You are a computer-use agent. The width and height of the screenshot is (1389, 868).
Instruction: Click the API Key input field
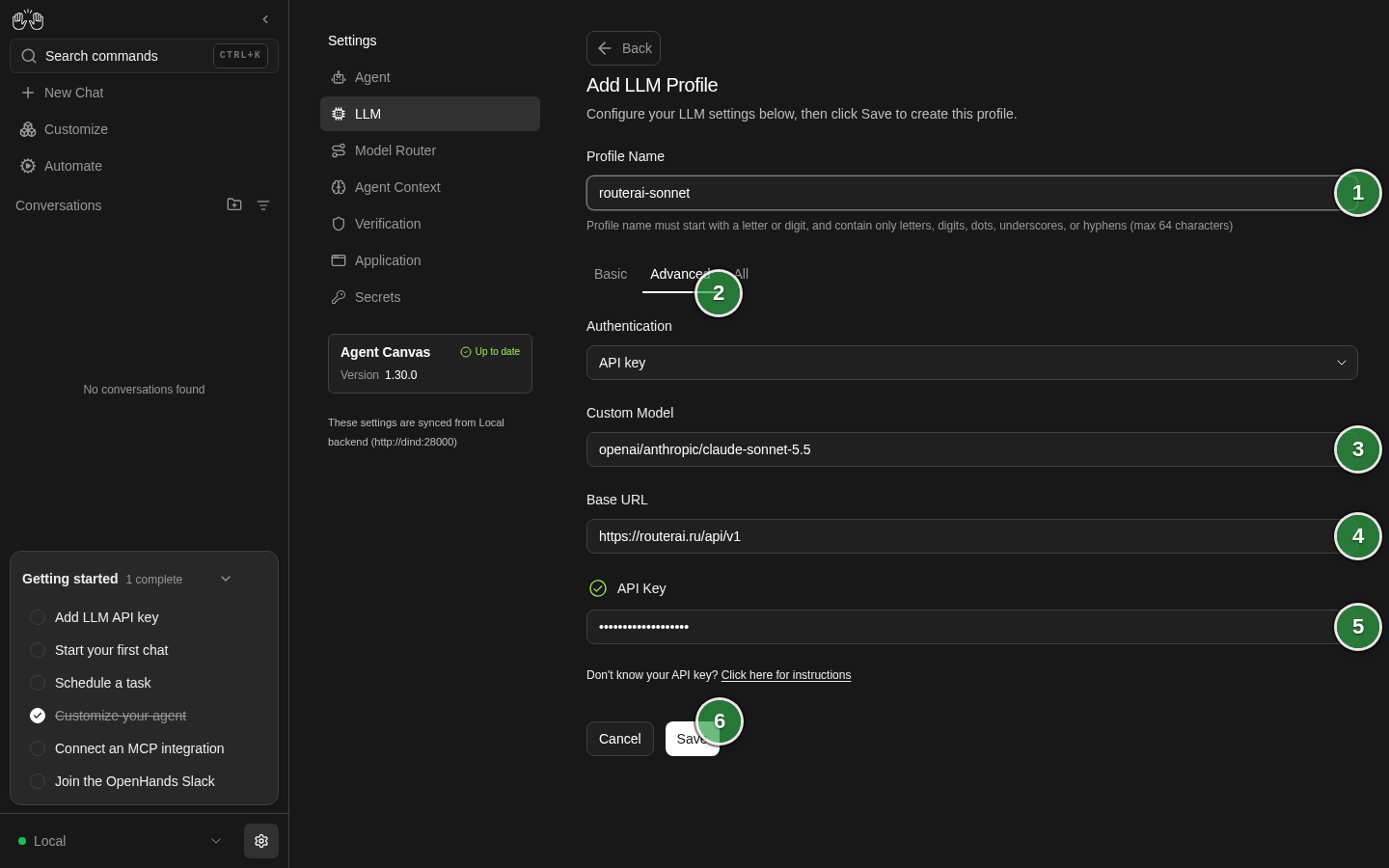tap(972, 627)
